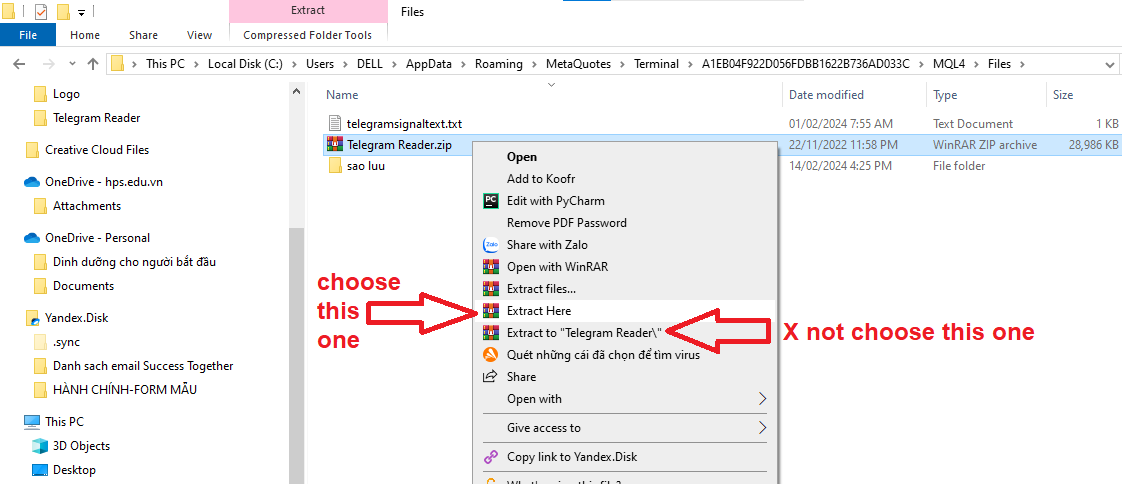Click WinRAR icon next to Extract files...
The width and height of the screenshot is (1122, 484).
491,289
